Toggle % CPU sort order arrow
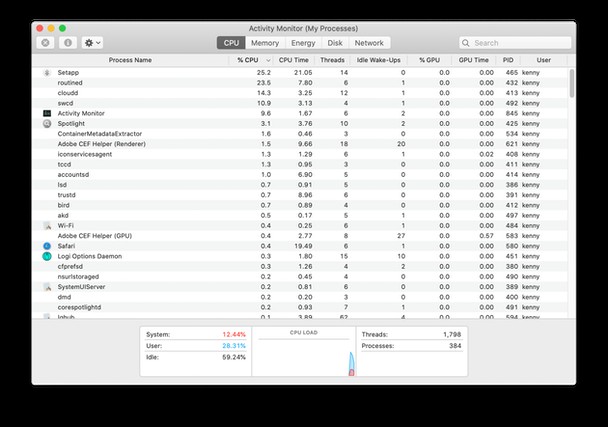Screen dimensions: 608x427 point(268,60)
